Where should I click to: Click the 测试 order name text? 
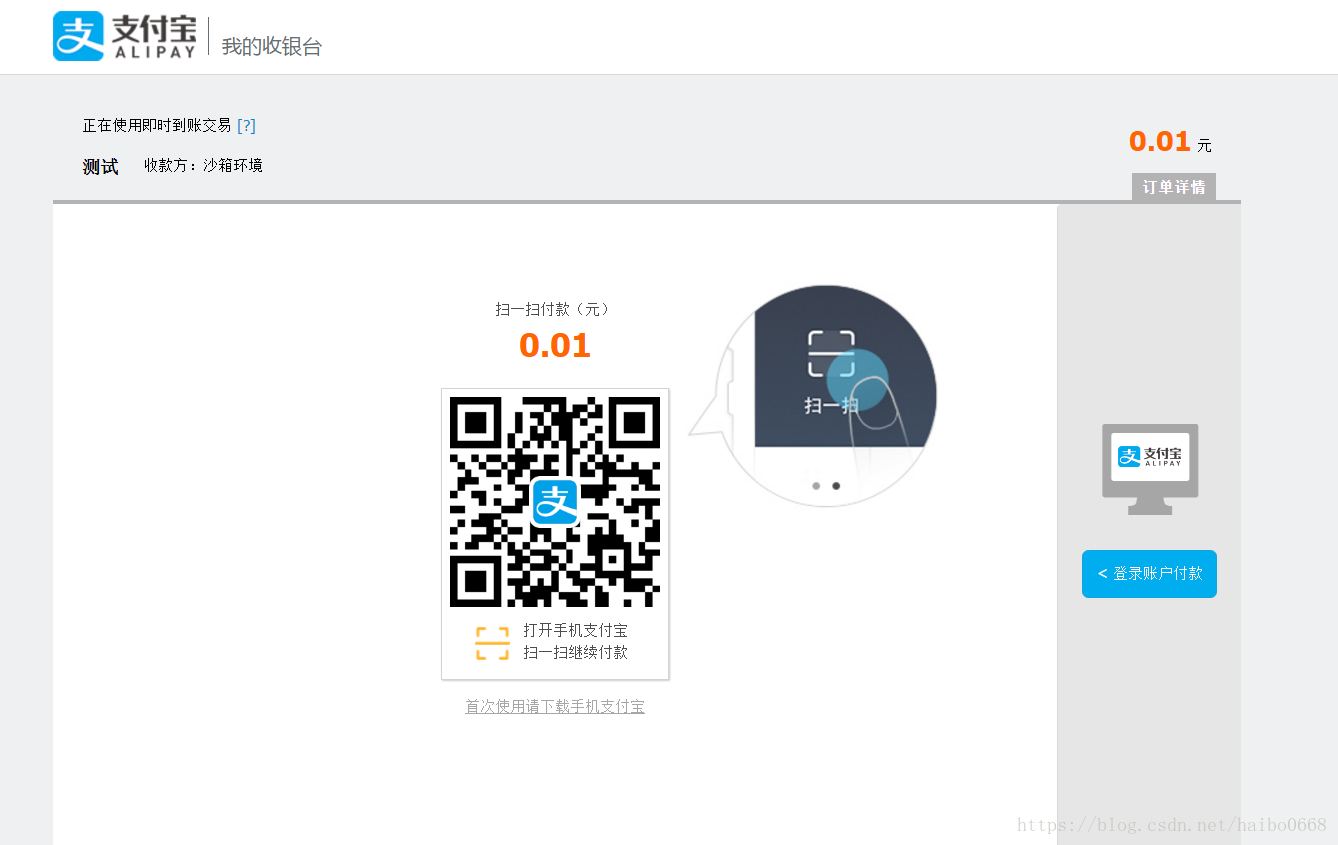[x=100, y=167]
